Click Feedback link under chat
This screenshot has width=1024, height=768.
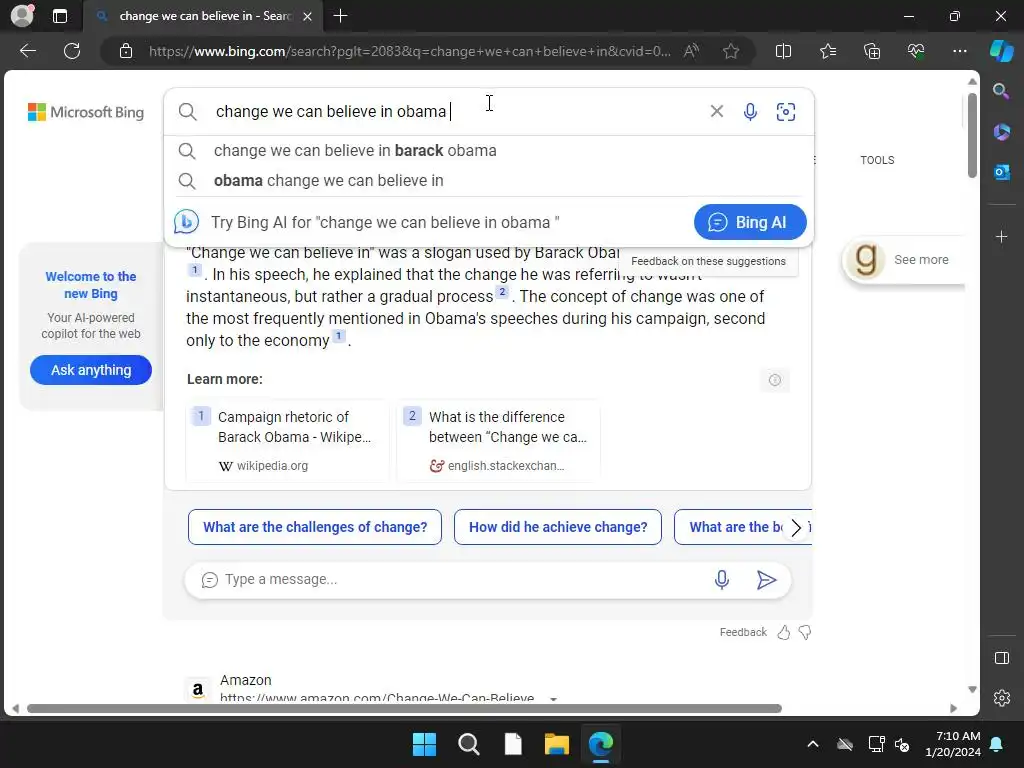[x=743, y=632]
